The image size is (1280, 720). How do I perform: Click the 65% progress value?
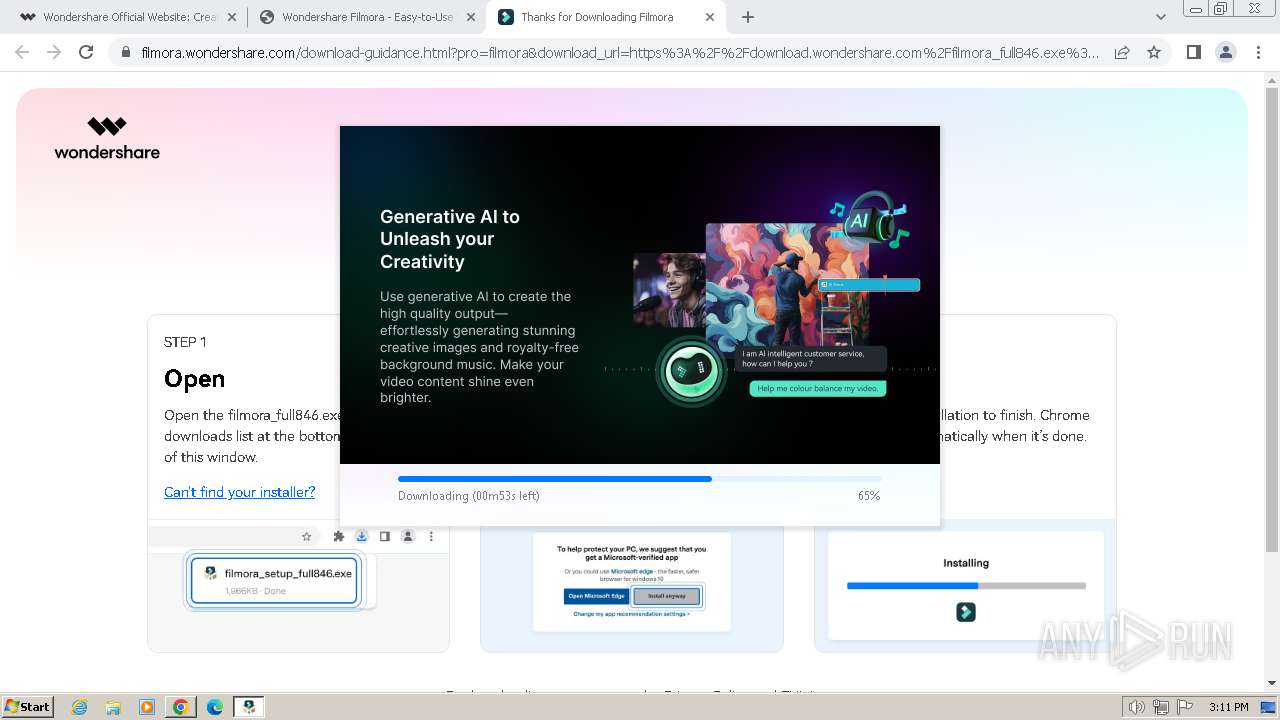868,496
